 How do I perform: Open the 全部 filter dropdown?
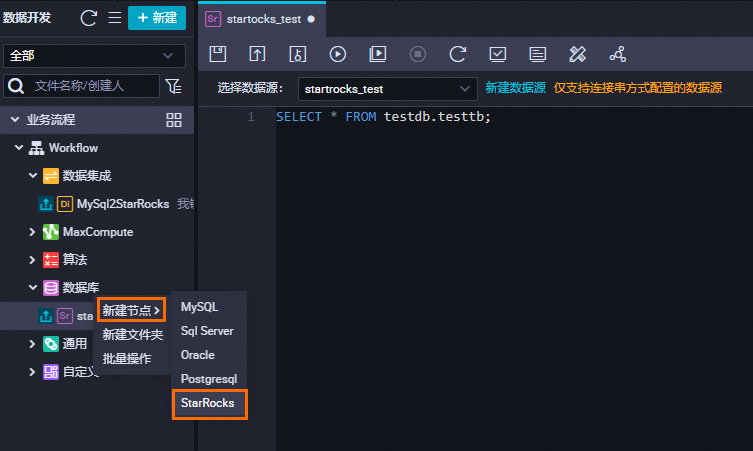coord(94,56)
